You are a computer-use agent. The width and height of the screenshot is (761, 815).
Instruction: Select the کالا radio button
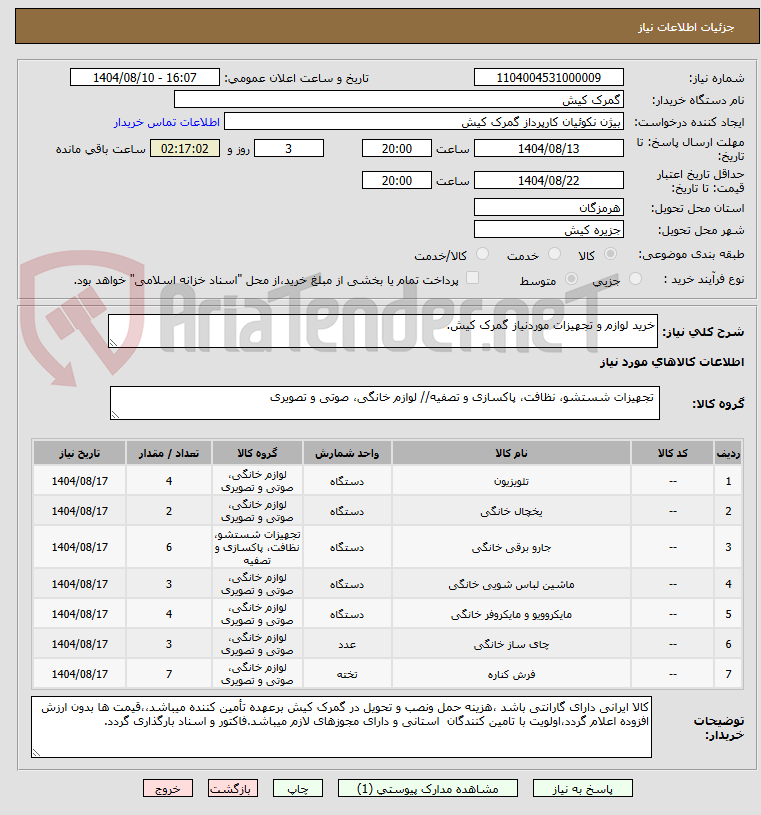[610, 254]
